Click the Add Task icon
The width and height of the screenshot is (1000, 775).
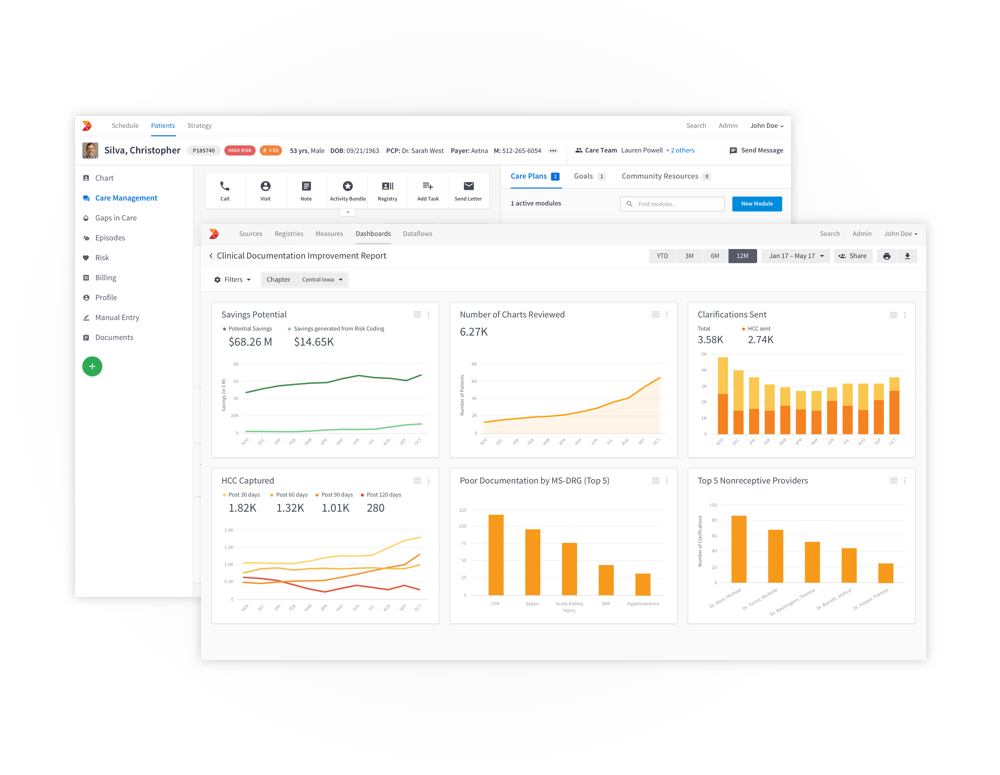(428, 187)
